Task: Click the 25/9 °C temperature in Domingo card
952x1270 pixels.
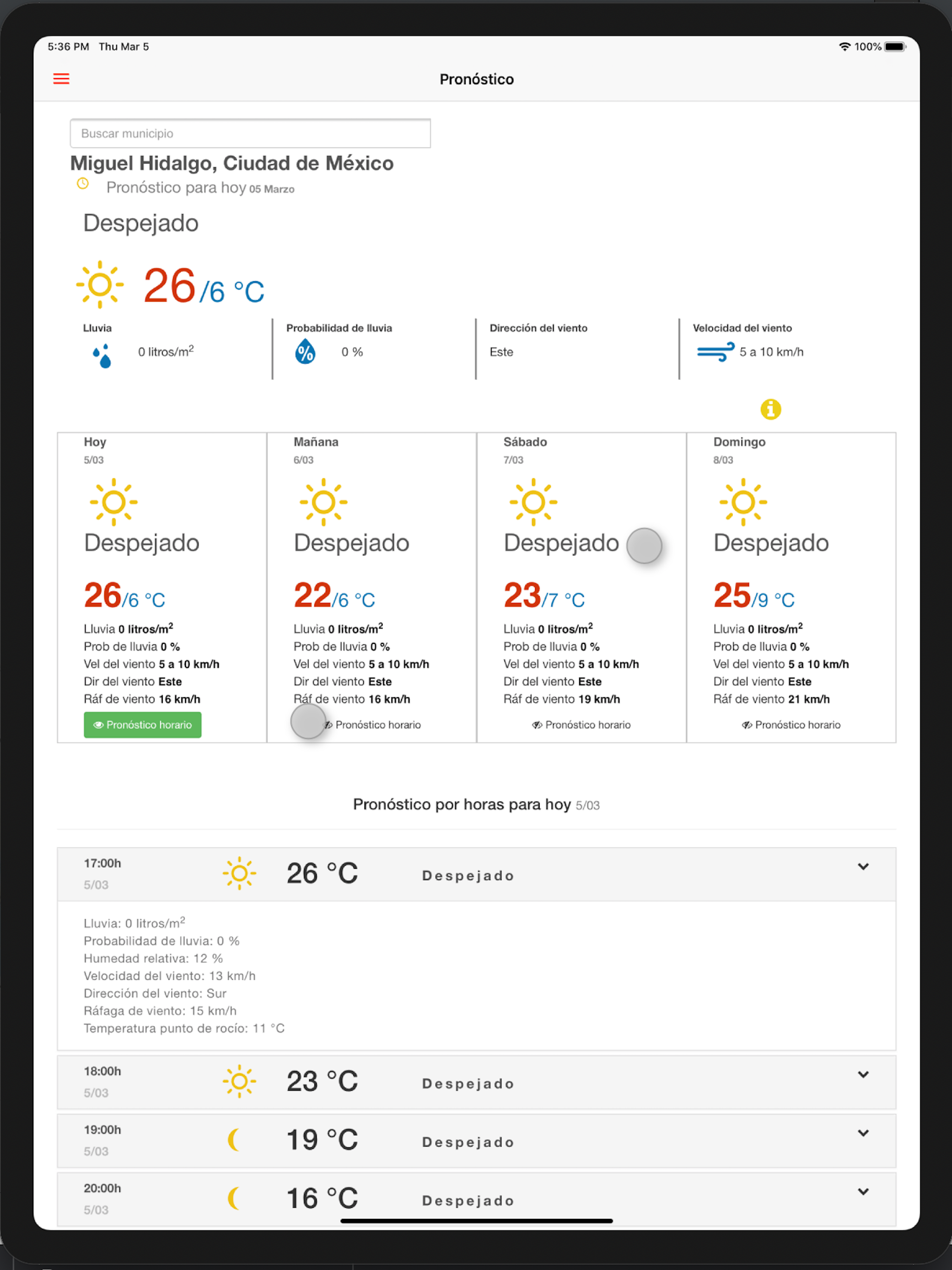Action: pyautogui.click(x=754, y=595)
